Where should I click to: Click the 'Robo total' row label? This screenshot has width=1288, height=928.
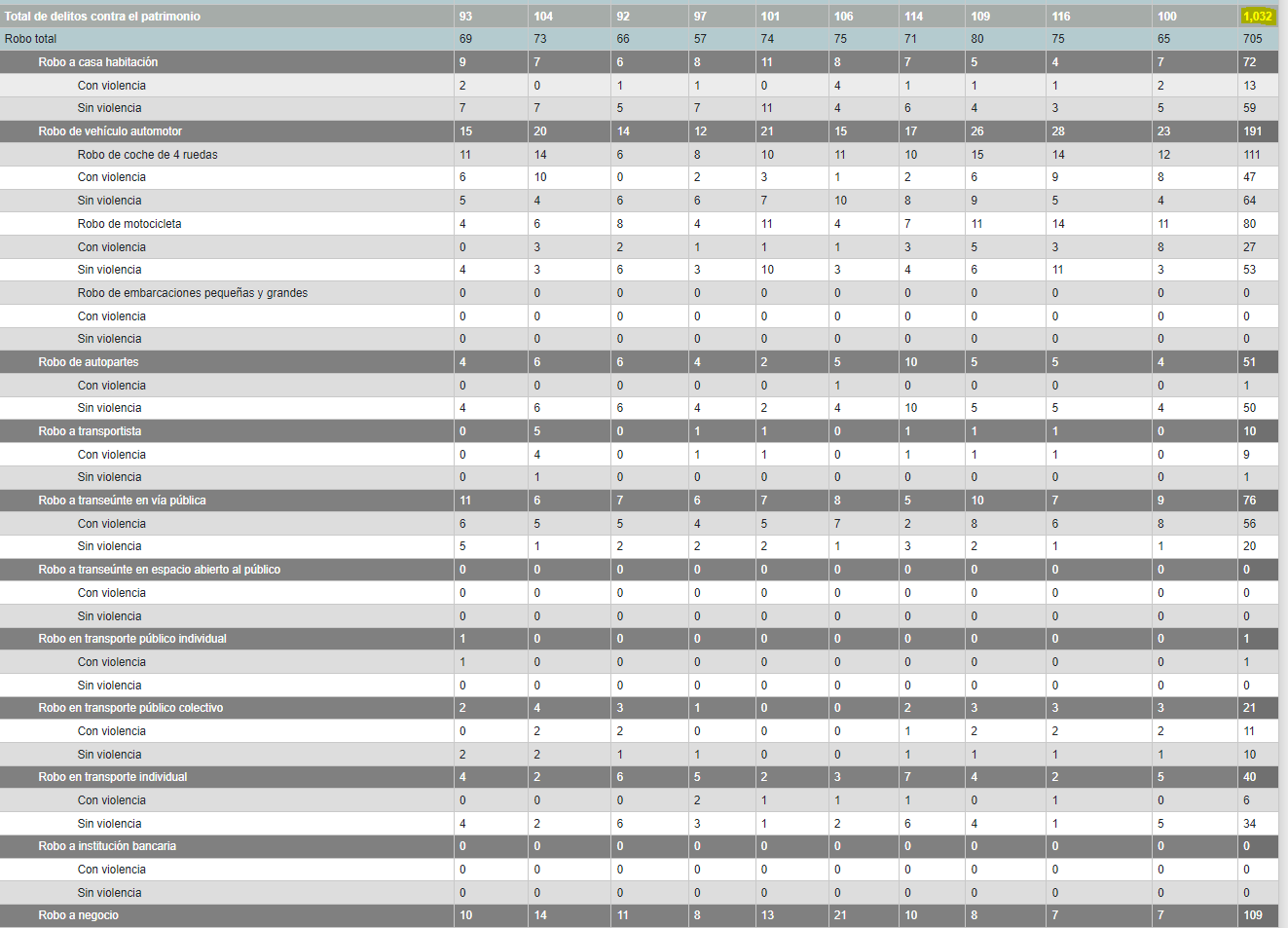[31, 39]
